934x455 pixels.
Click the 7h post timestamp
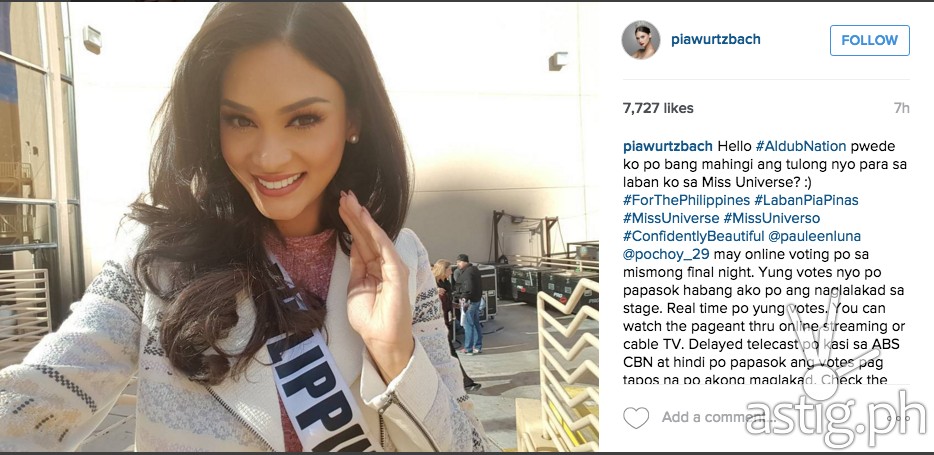coord(901,108)
